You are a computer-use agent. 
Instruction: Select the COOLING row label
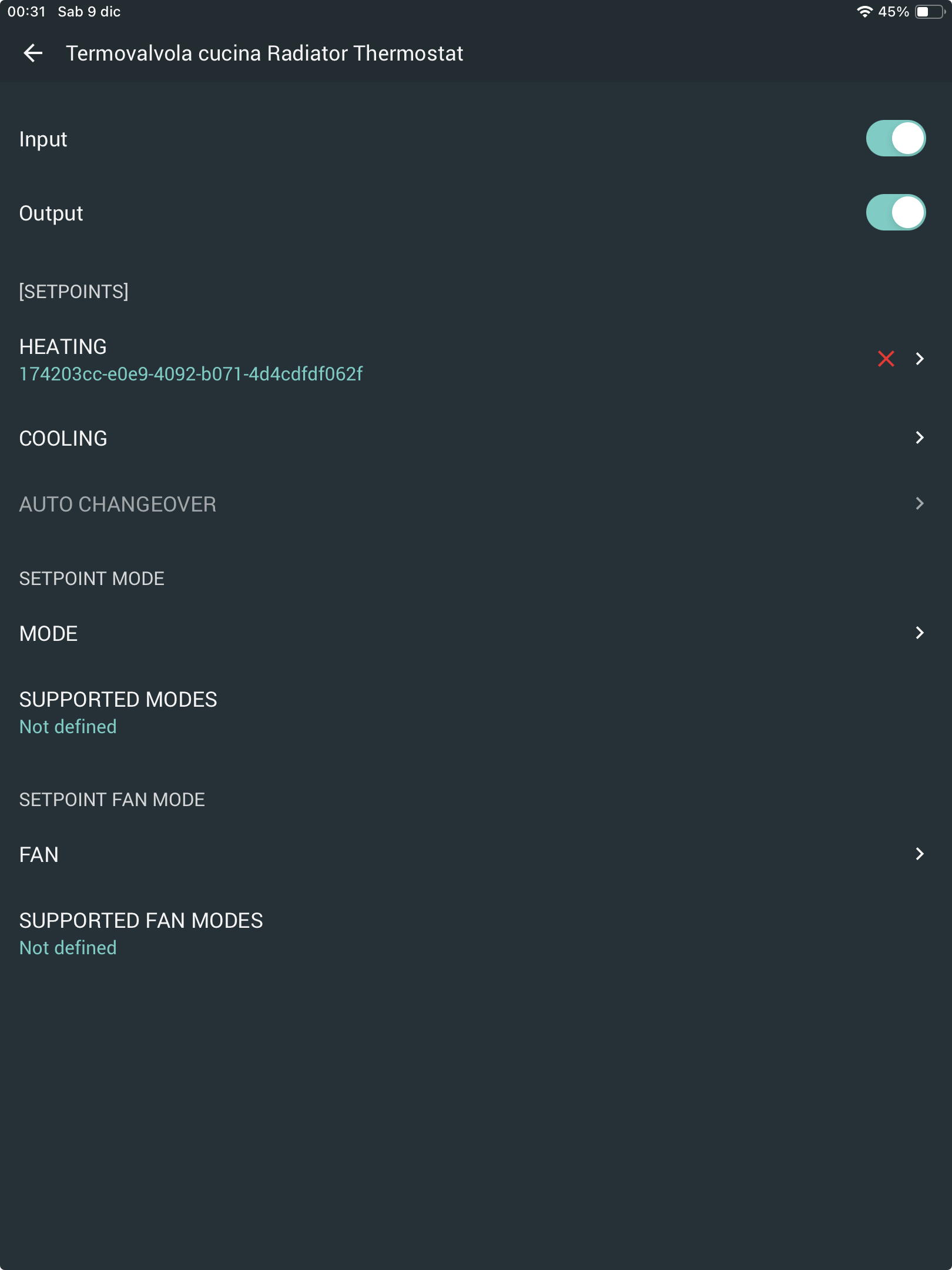(63, 439)
